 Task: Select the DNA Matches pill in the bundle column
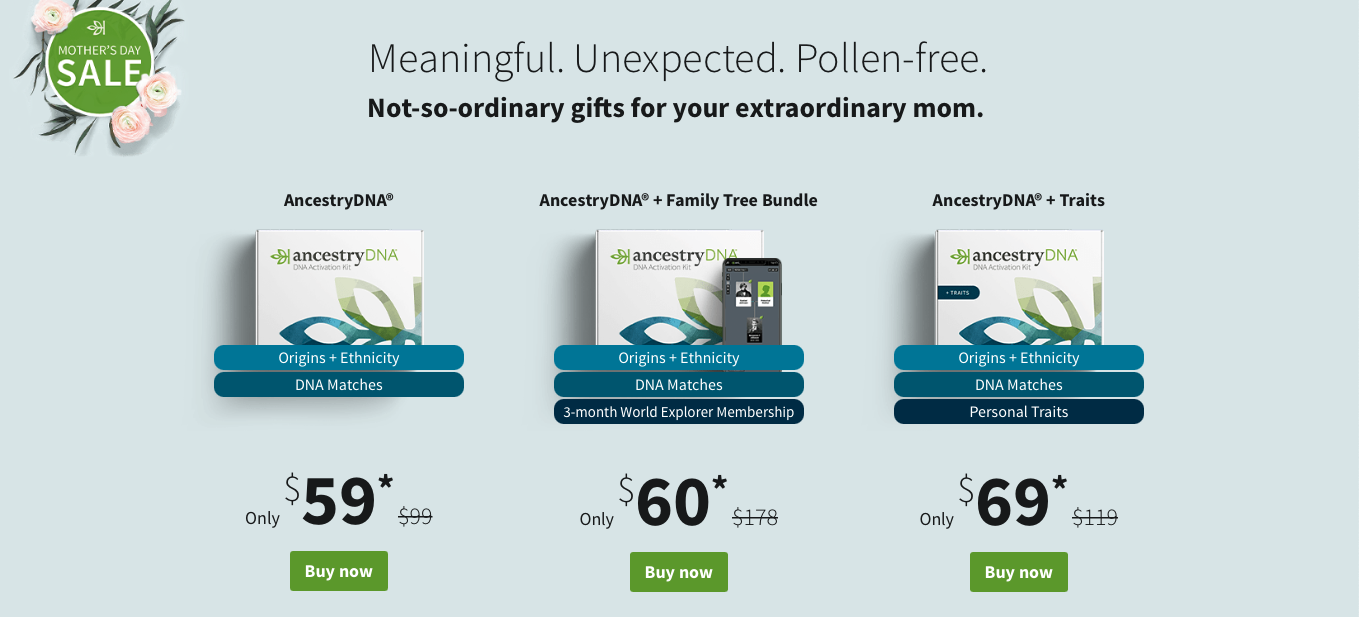click(678, 384)
